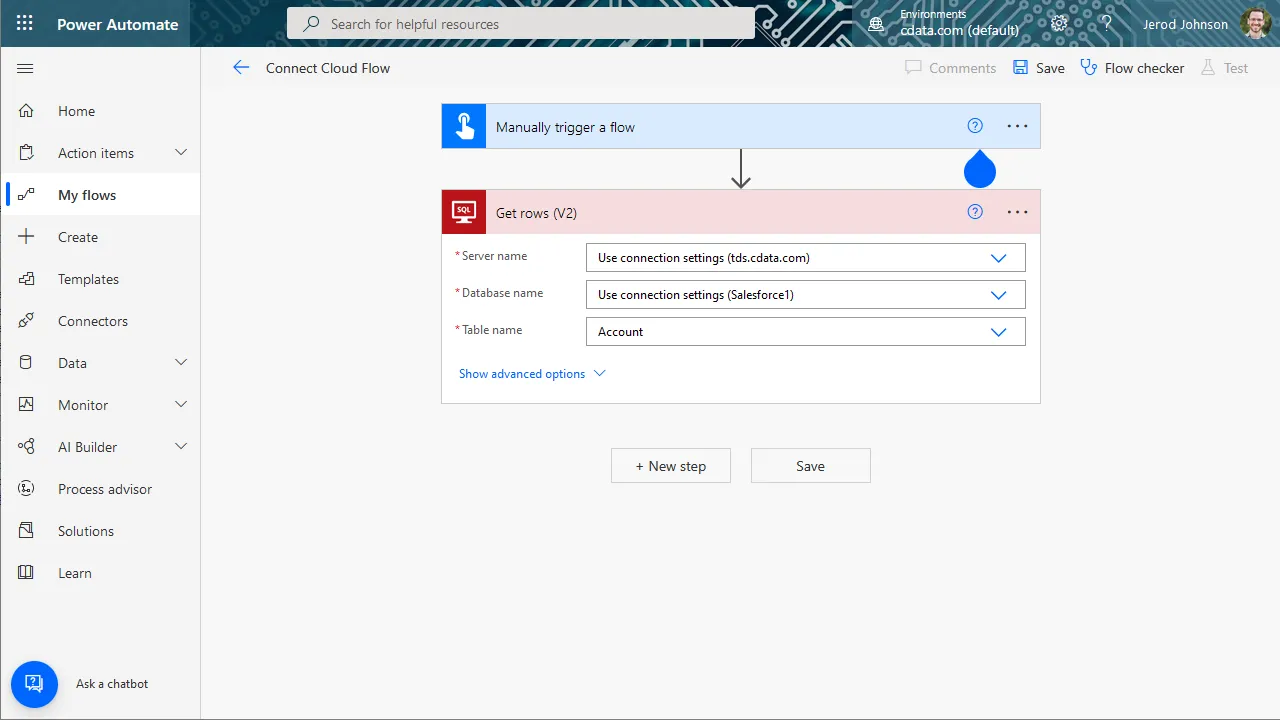
Task: Open the help icon on Get rows (V2)
Action: click(x=975, y=211)
